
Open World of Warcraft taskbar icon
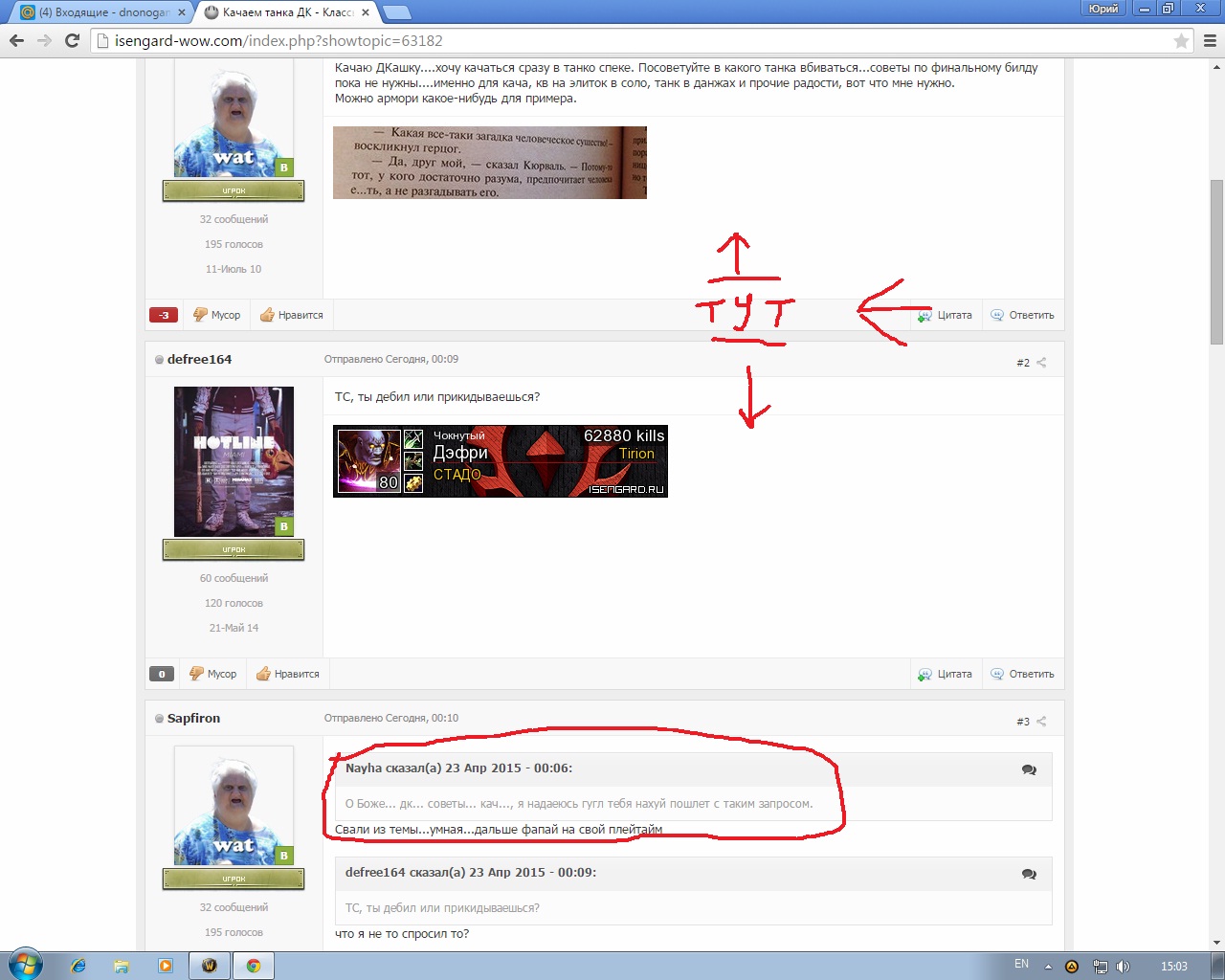tap(210, 966)
